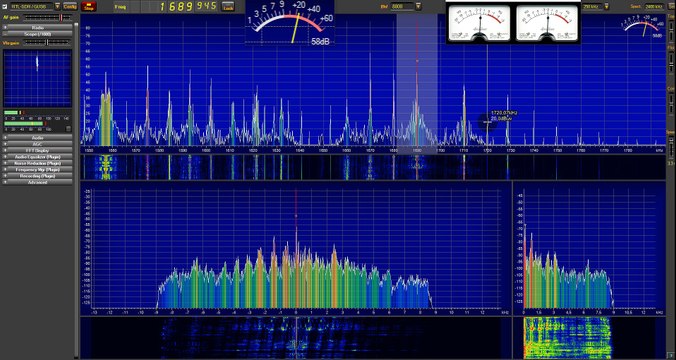Open the 250 kHz dropdown arrow
Image resolution: width=676 pixels, height=360 pixels.
pos(607,6)
